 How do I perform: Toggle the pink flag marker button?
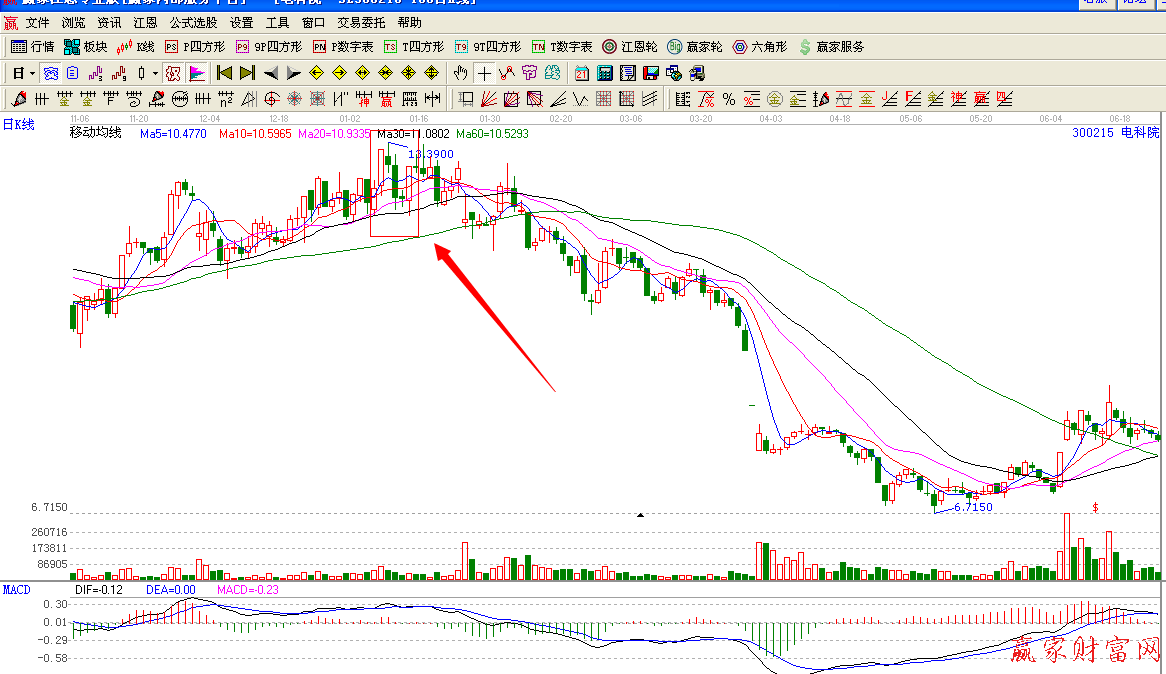click(x=197, y=73)
